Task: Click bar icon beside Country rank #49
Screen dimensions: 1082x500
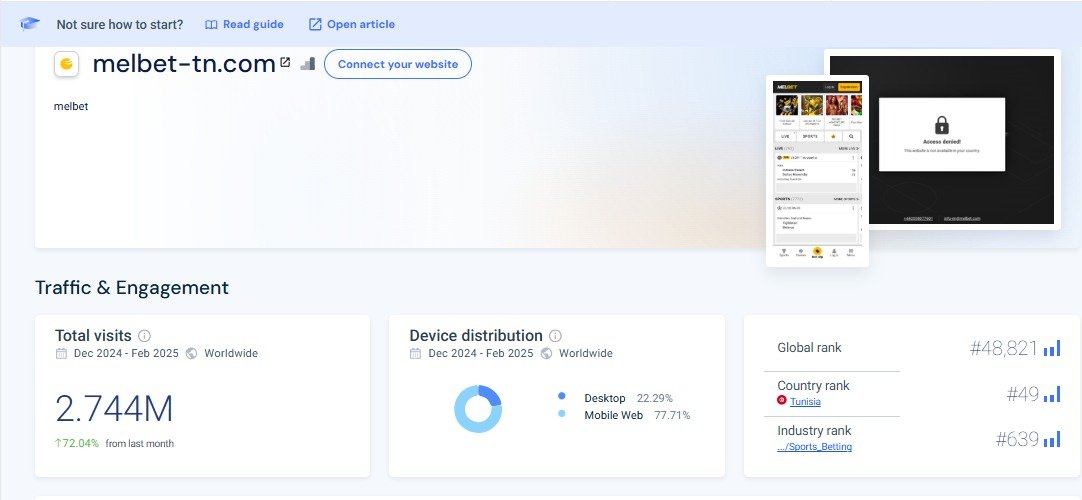Action: [x=1052, y=394]
